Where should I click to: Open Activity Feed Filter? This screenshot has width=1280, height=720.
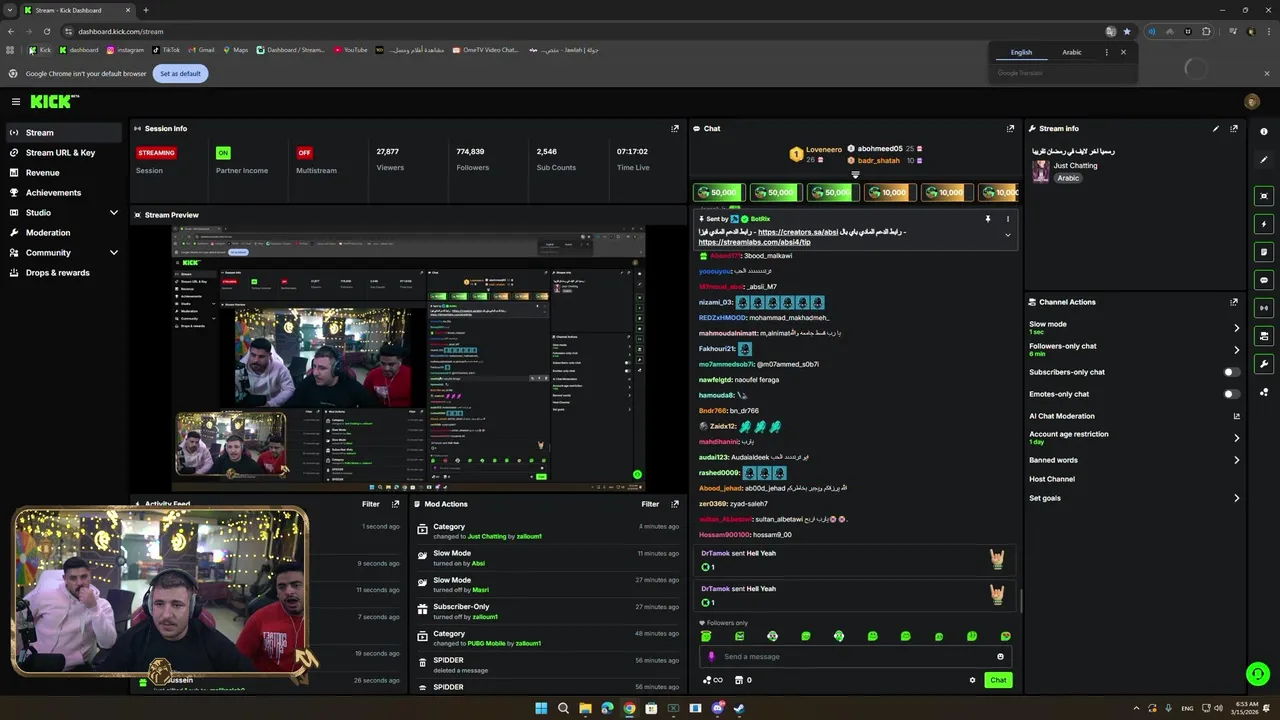(x=371, y=504)
